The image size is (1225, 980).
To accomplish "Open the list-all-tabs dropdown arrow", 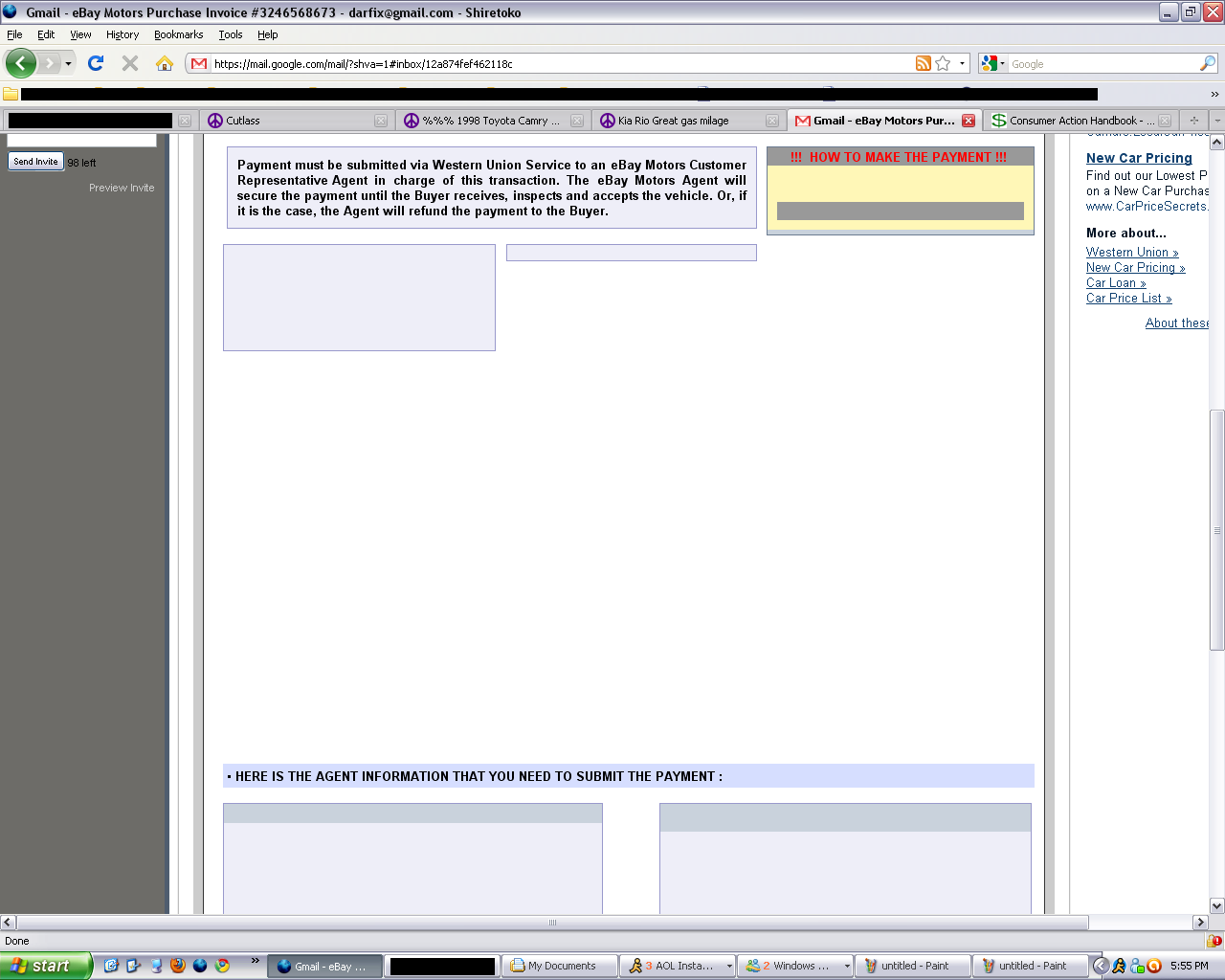I will click(1216, 121).
